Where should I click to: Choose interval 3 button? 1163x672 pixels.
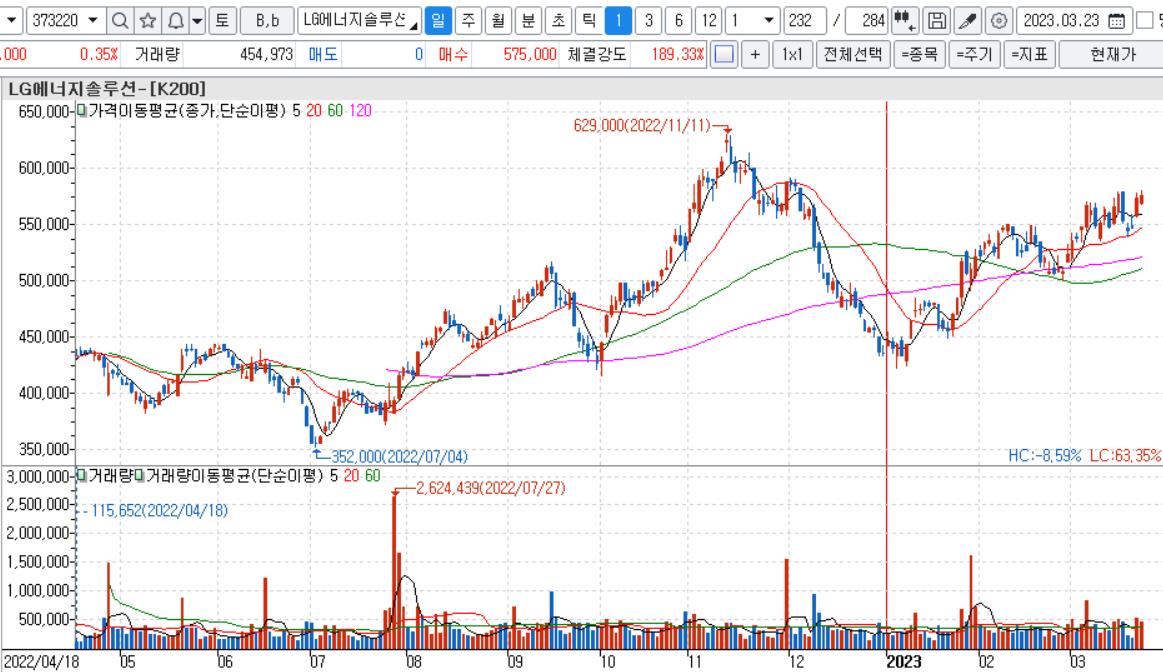(648, 21)
